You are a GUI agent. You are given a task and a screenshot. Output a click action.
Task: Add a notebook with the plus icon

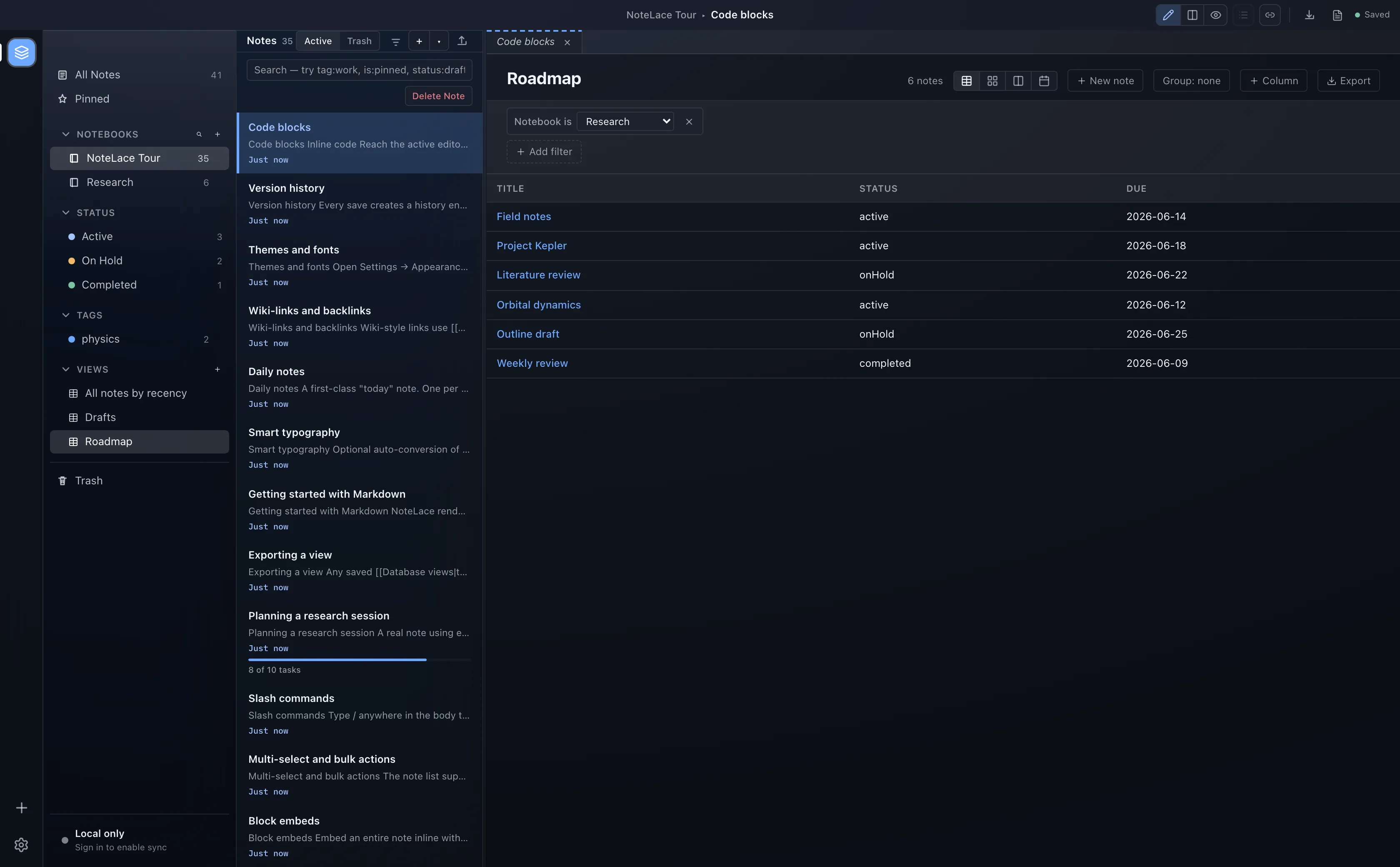click(217, 134)
